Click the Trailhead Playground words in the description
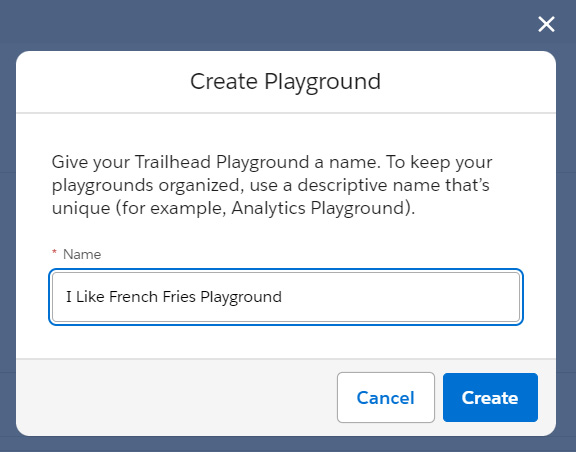The image size is (576, 452). pos(222,162)
